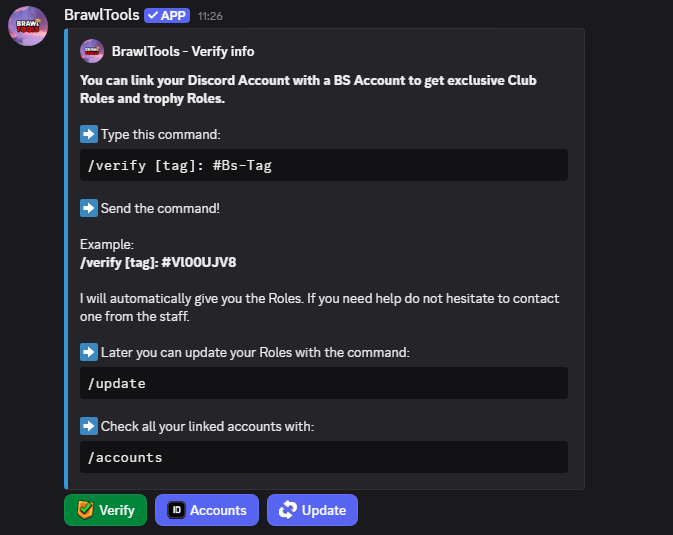Click arrow emoji beside Later you can update
Image resolution: width=673 pixels, height=535 pixels.
[89, 352]
